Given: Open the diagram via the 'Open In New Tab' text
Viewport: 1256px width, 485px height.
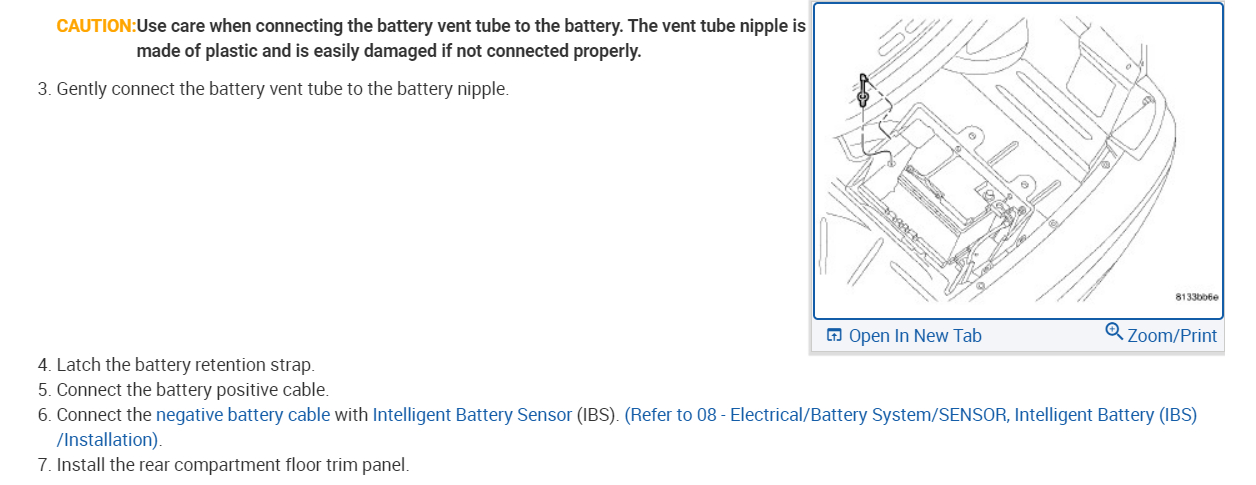Looking at the screenshot, I should point(914,336).
